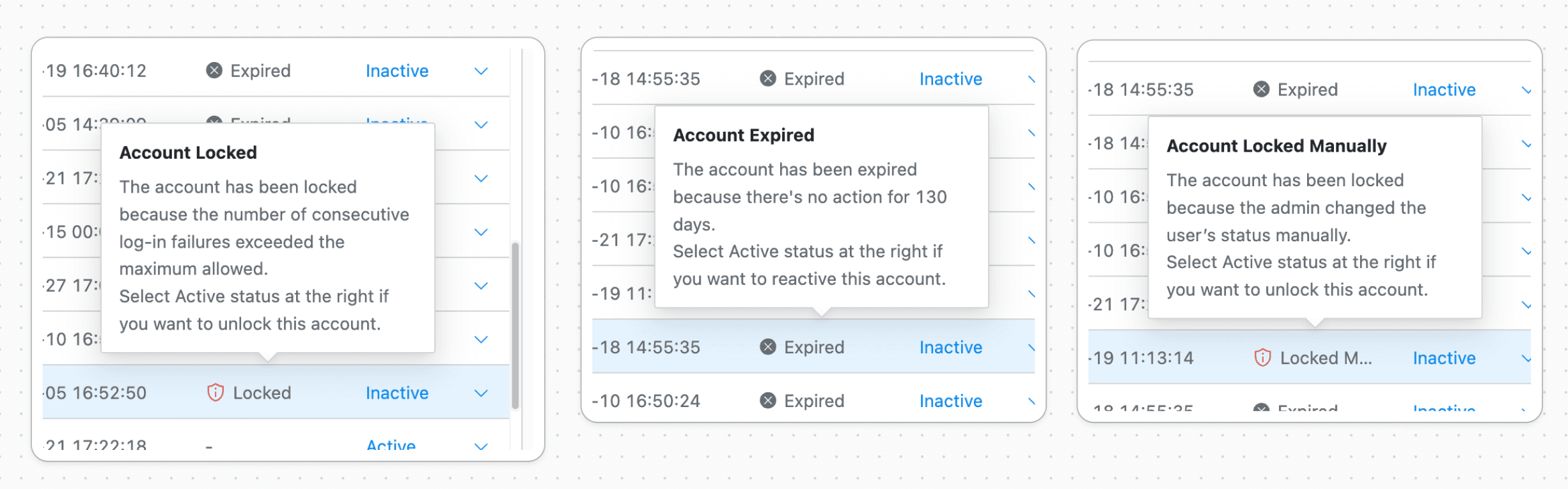
Task: Click the red shield icon beside Locked
Action: (216, 392)
